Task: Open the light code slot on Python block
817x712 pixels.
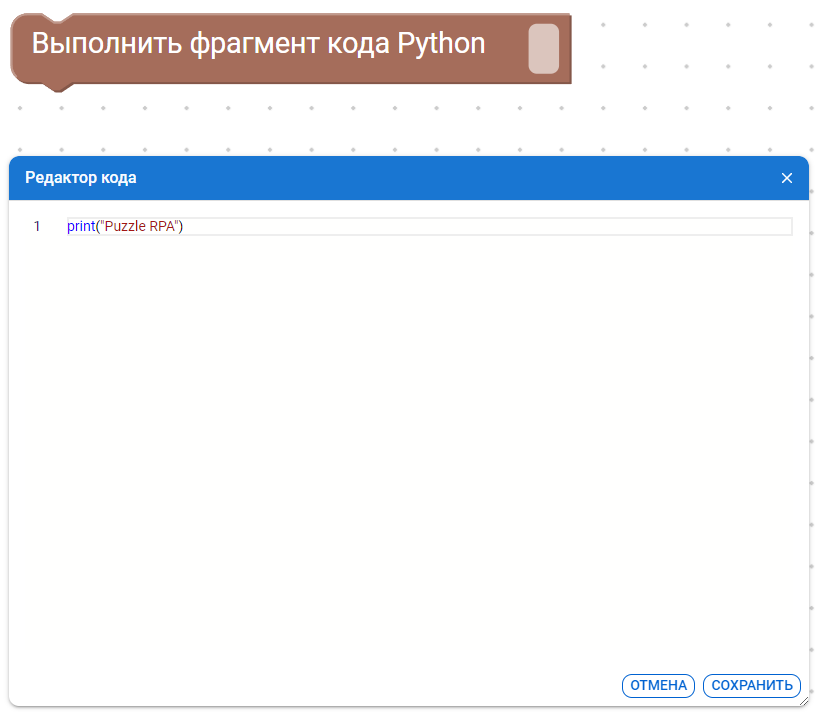Action: click(x=543, y=48)
